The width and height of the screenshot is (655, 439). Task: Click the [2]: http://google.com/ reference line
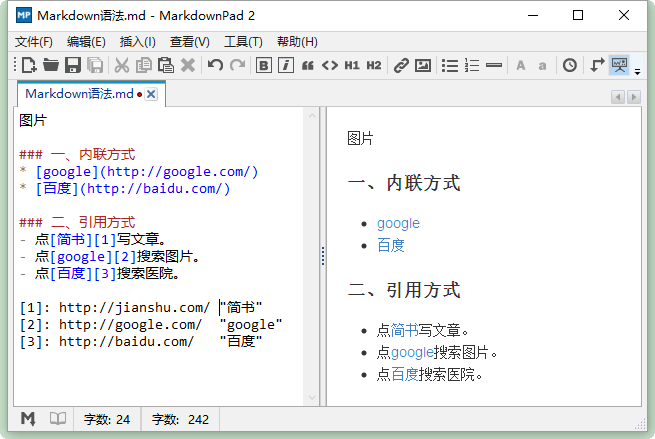(x=151, y=325)
